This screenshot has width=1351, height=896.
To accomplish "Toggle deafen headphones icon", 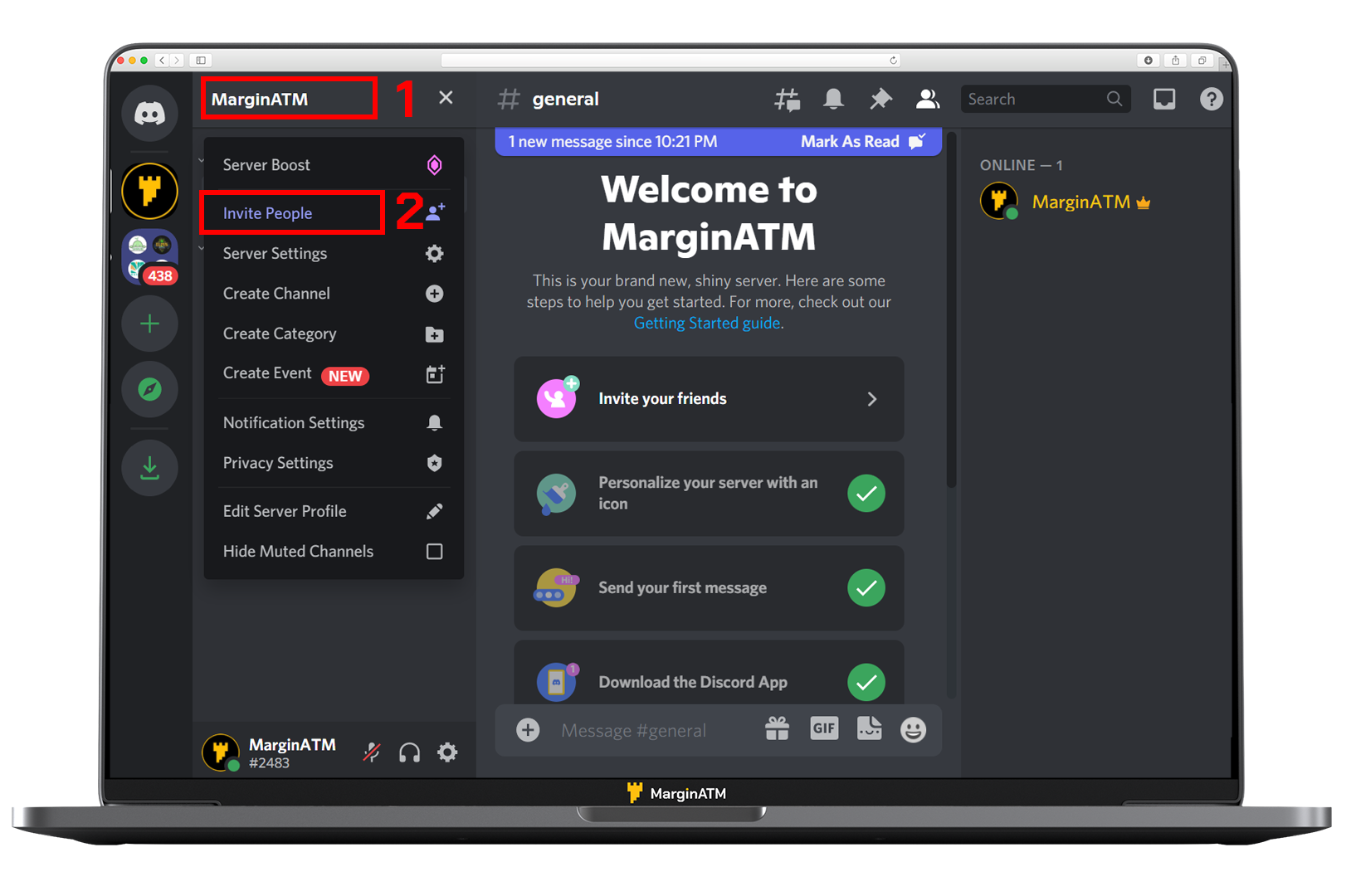I will 409,752.
